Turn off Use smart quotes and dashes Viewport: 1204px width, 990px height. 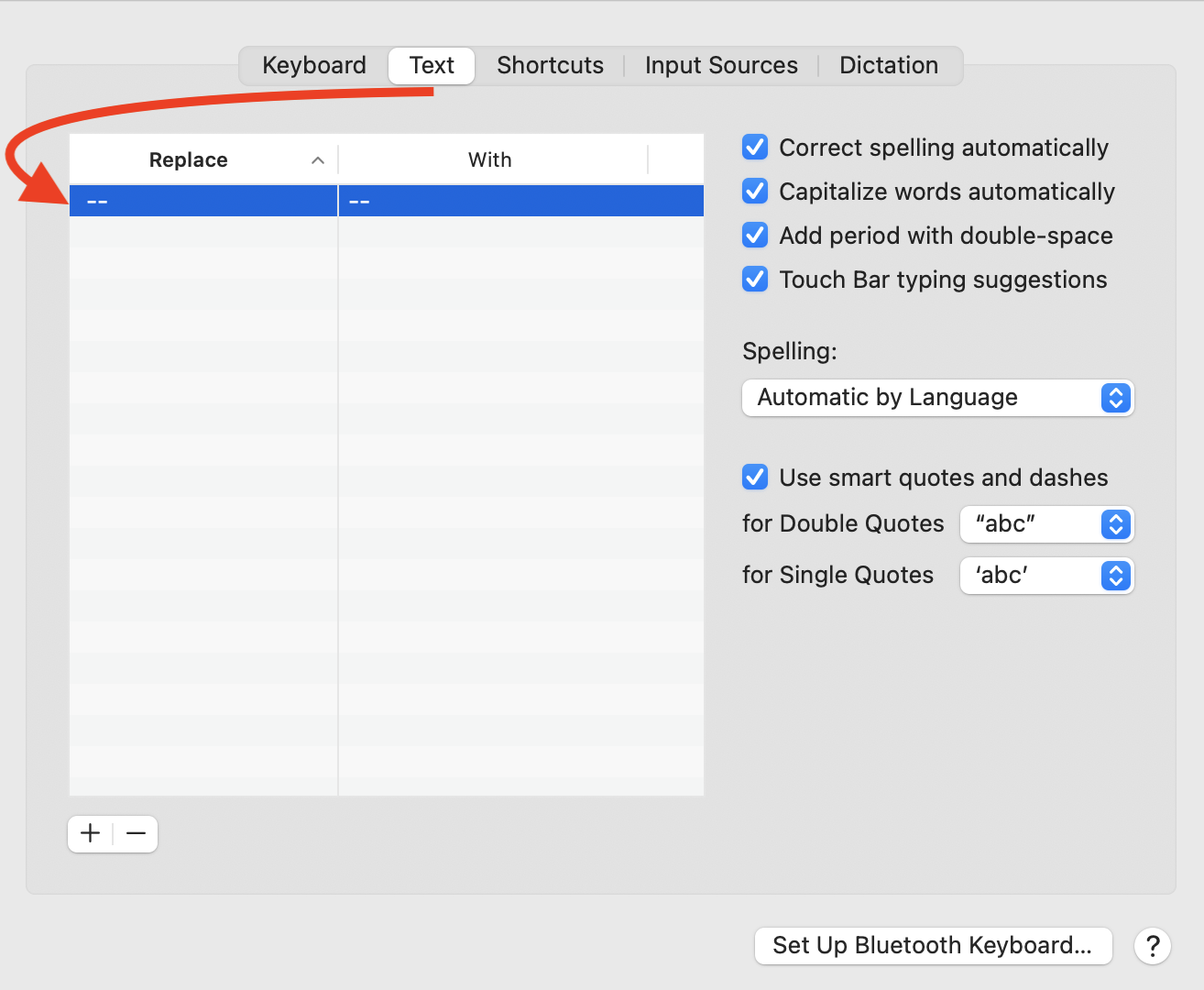coord(755,478)
